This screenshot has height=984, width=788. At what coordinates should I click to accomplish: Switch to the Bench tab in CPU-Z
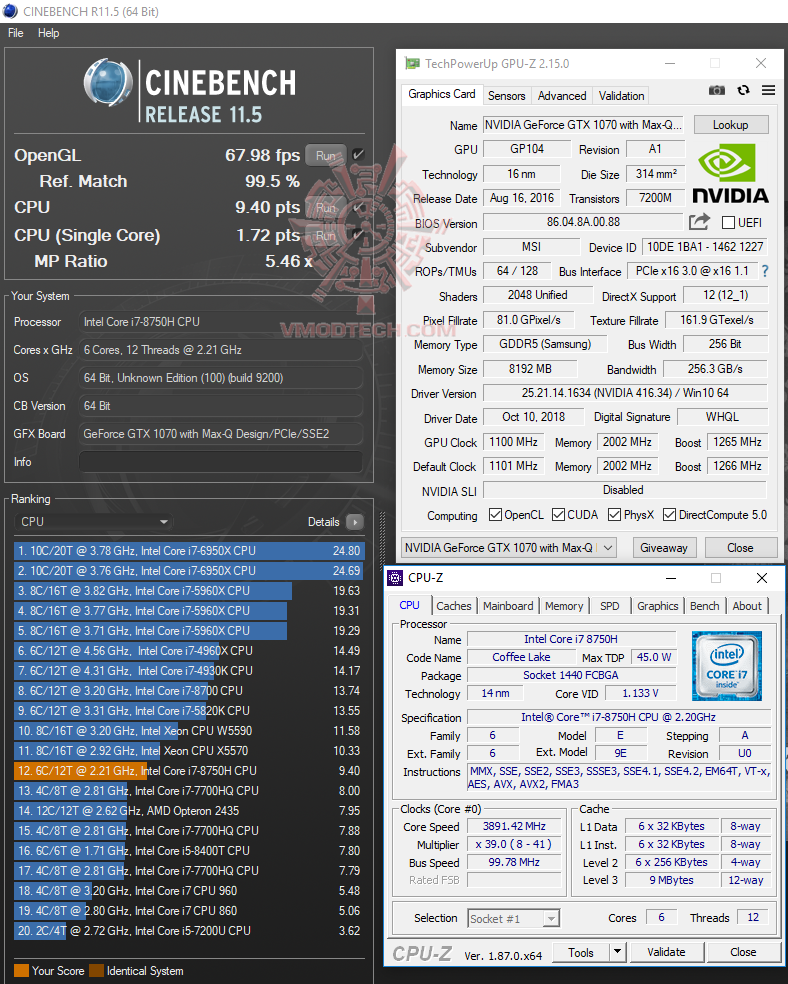pos(705,606)
